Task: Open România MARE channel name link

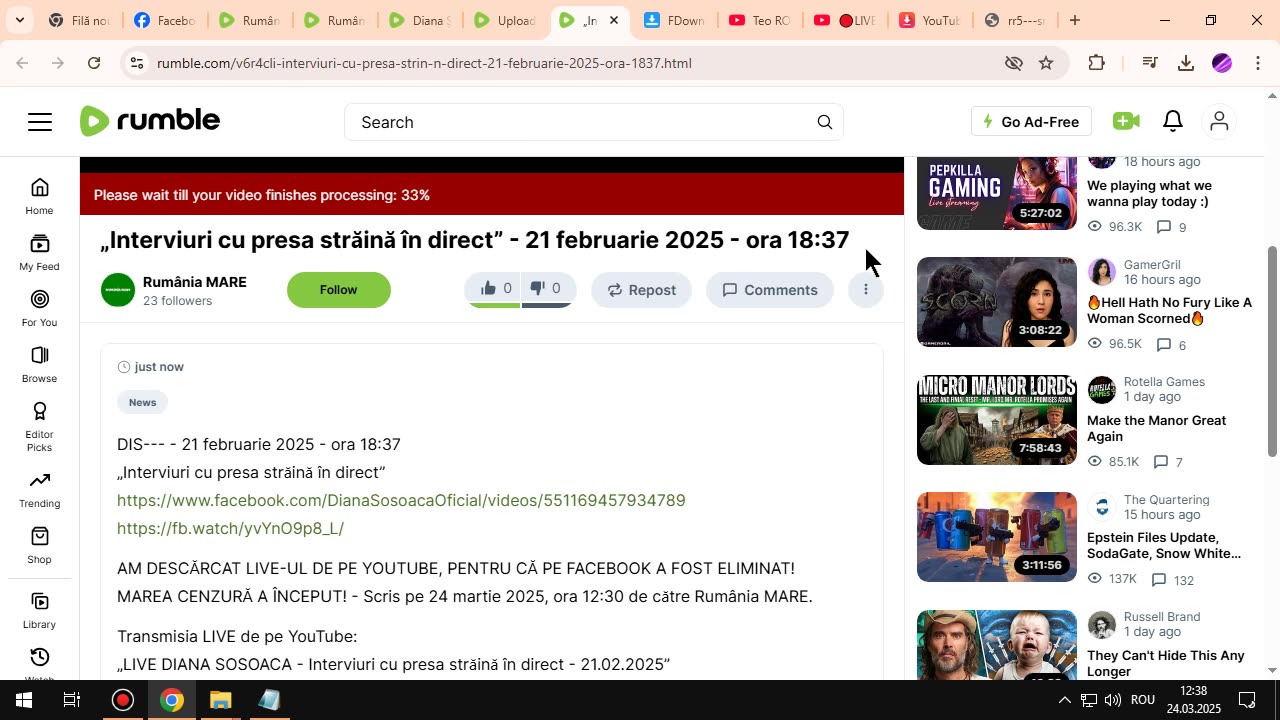Action: (195, 282)
